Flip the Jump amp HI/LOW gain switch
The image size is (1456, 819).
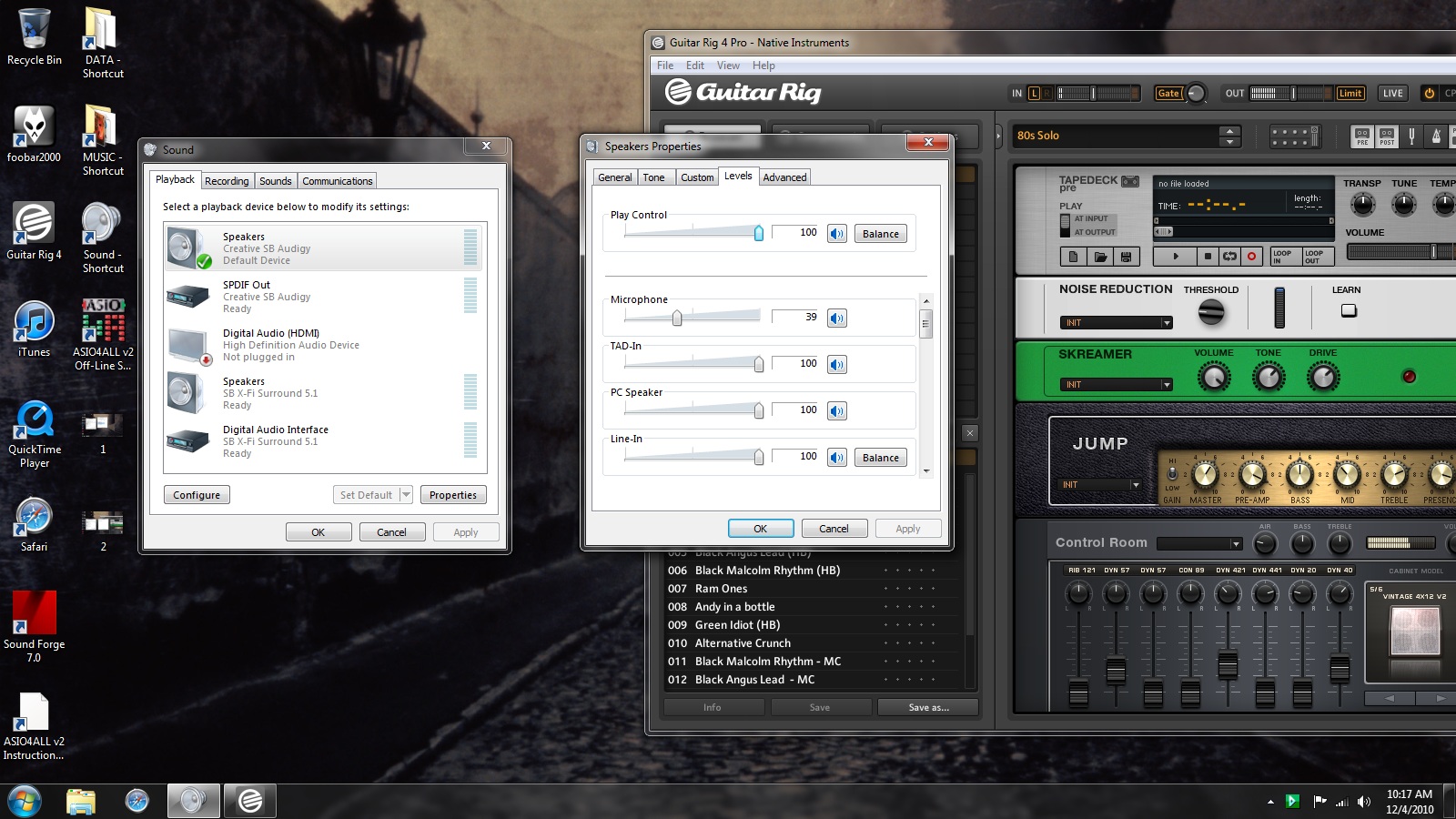(x=1172, y=473)
